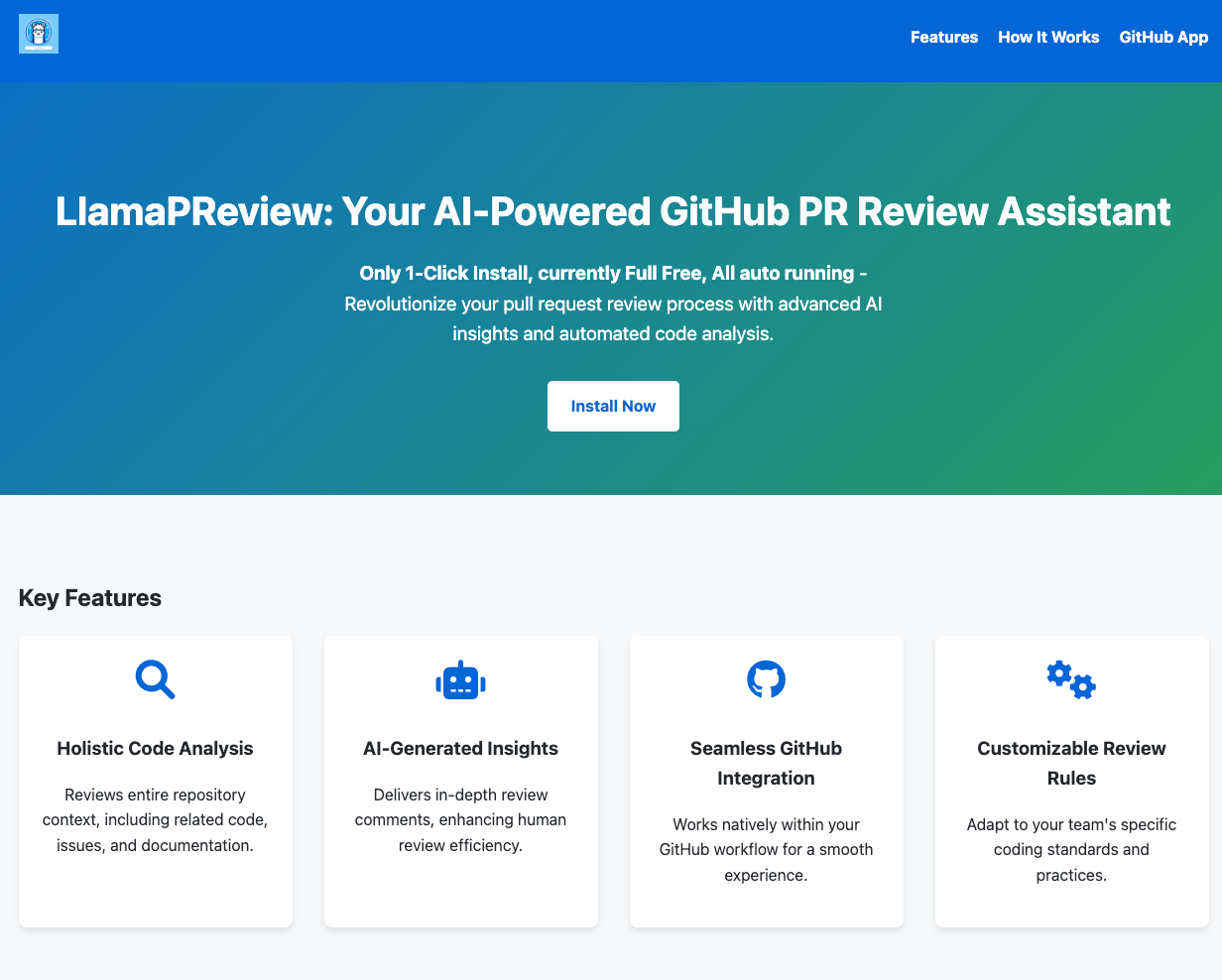Go to How It Works section
This screenshot has width=1222, height=980.
click(x=1048, y=37)
